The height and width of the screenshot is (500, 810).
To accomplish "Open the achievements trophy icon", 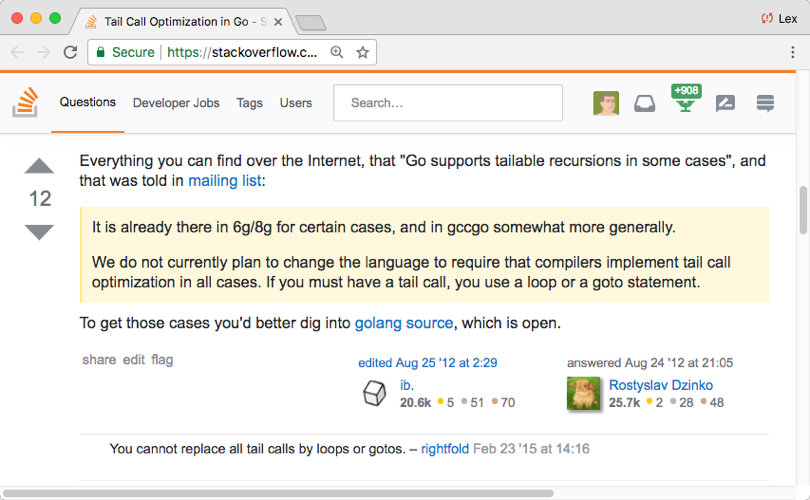I will point(686,102).
